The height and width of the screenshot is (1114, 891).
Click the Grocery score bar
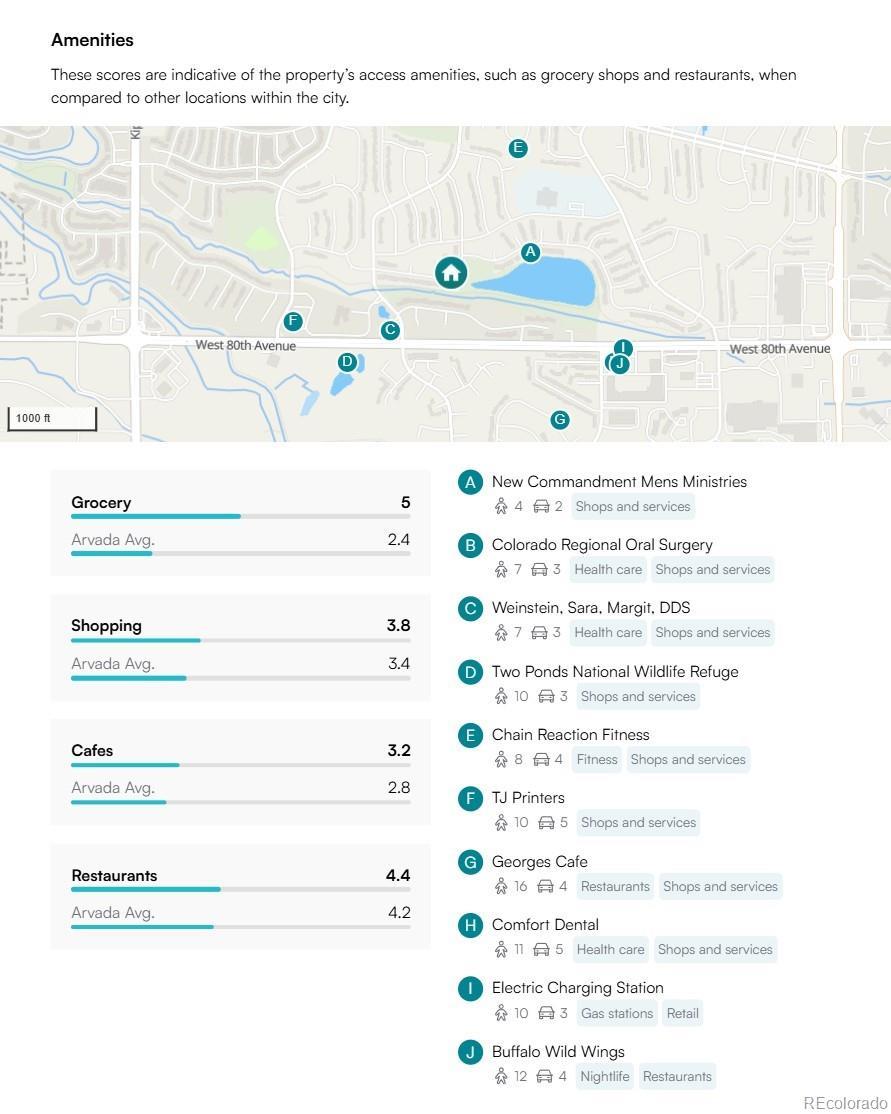240,516
